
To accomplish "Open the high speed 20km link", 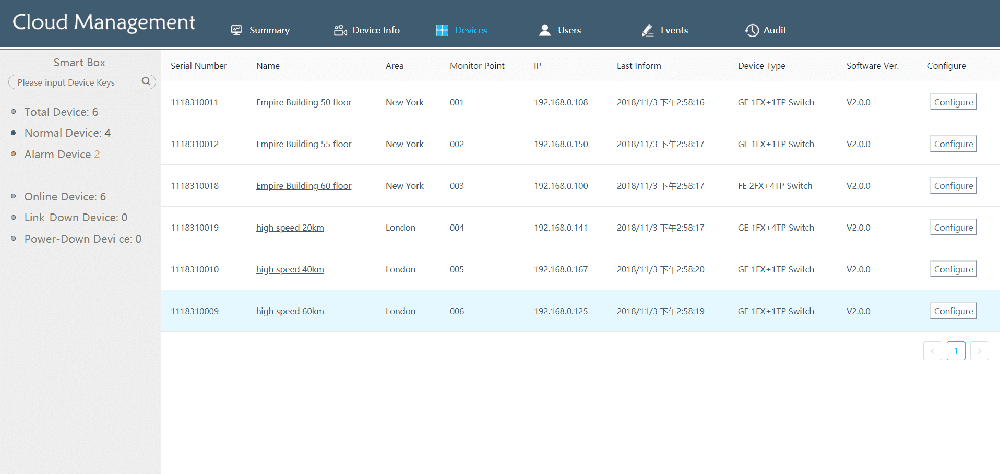I will [290, 228].
